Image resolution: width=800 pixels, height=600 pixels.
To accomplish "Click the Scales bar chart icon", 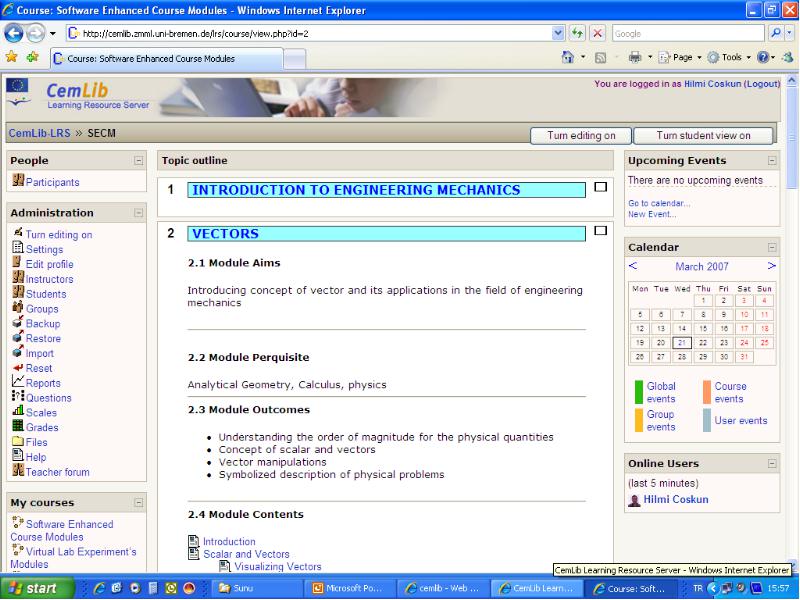I will pyautogui.click(x=18, y=411).
